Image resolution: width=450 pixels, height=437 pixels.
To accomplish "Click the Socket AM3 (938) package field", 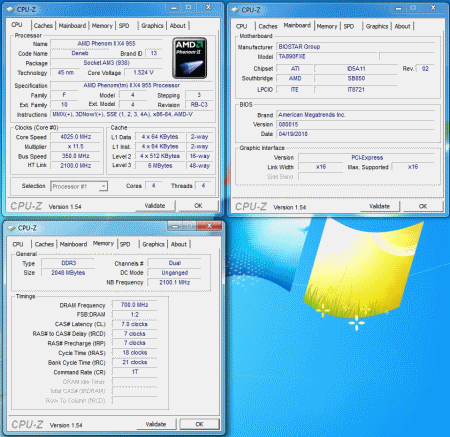I will pos(106,63).
